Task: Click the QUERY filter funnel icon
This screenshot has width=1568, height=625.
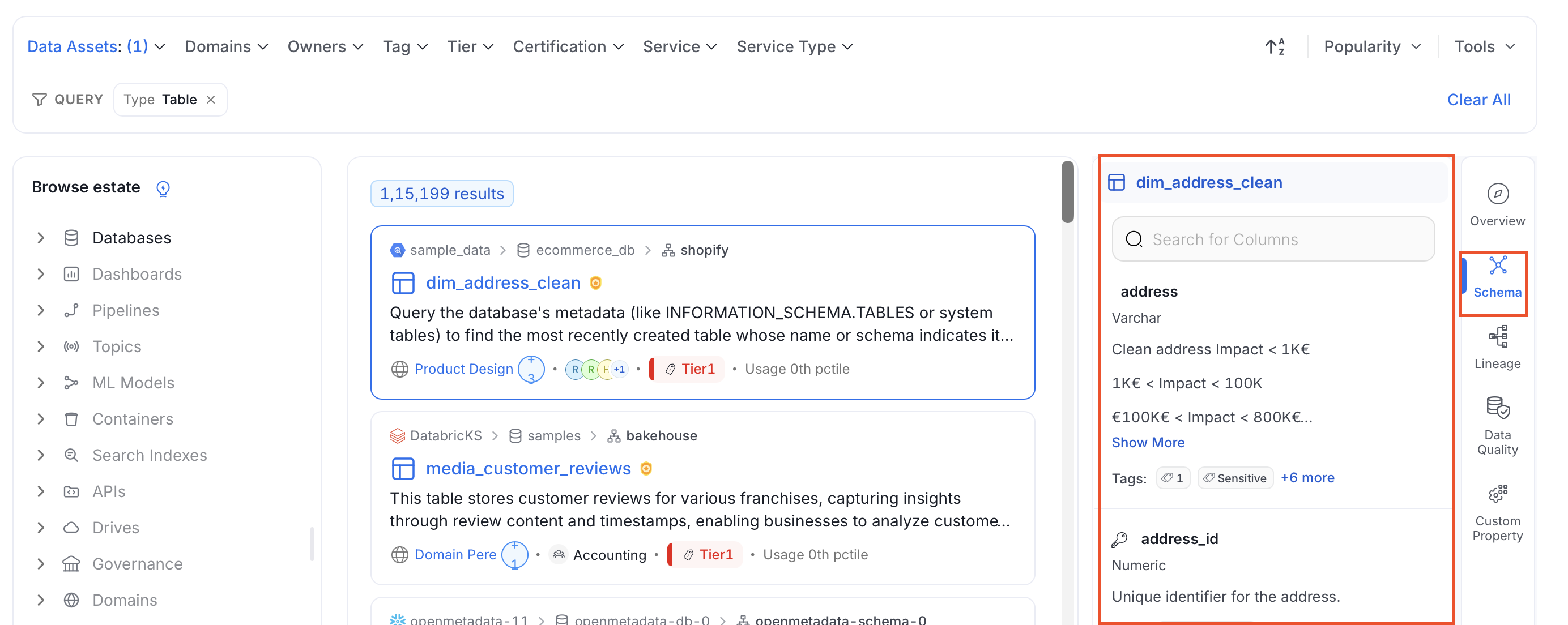Action: coord(40,99)
